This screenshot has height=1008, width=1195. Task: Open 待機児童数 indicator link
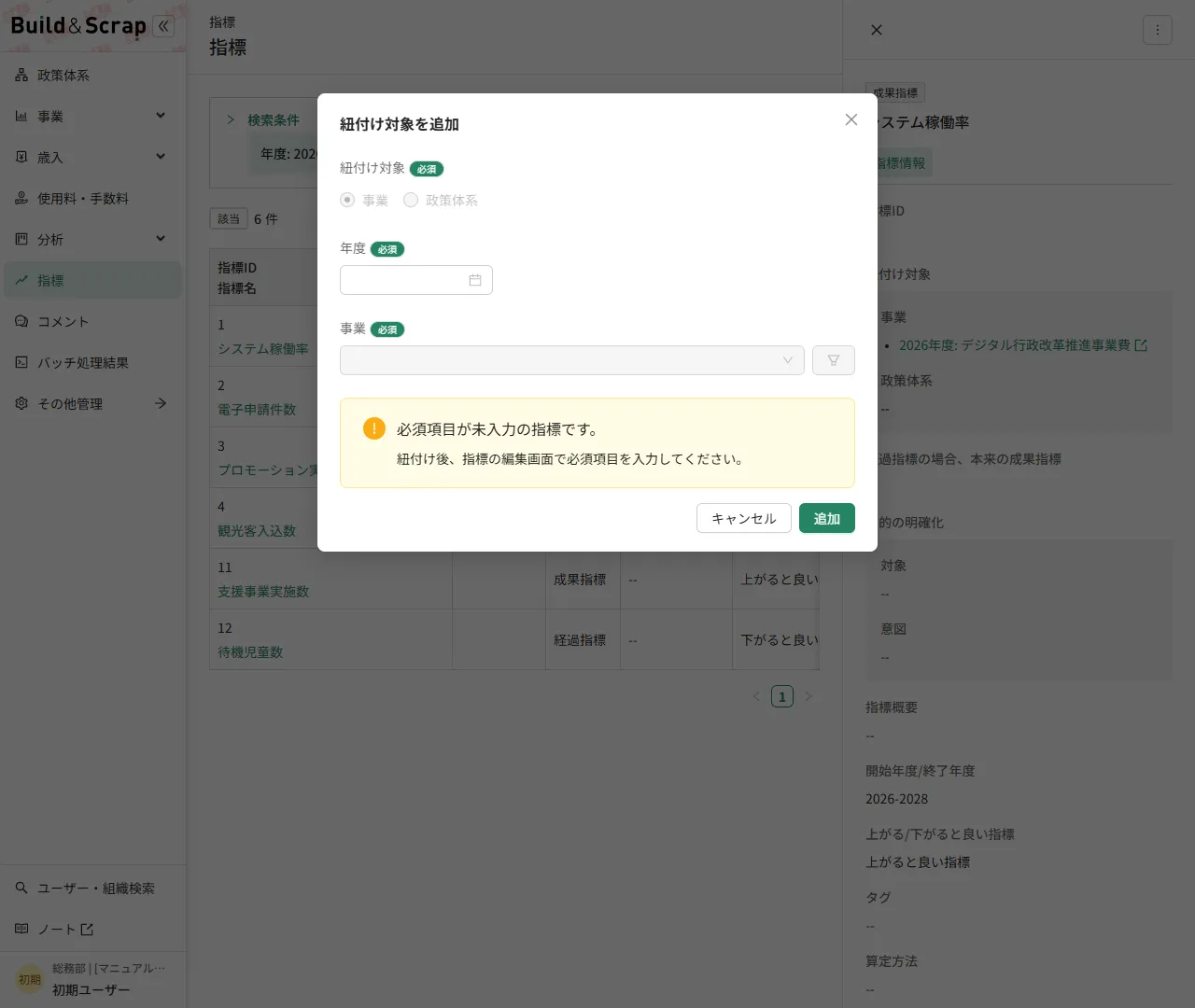click(250, 652)
